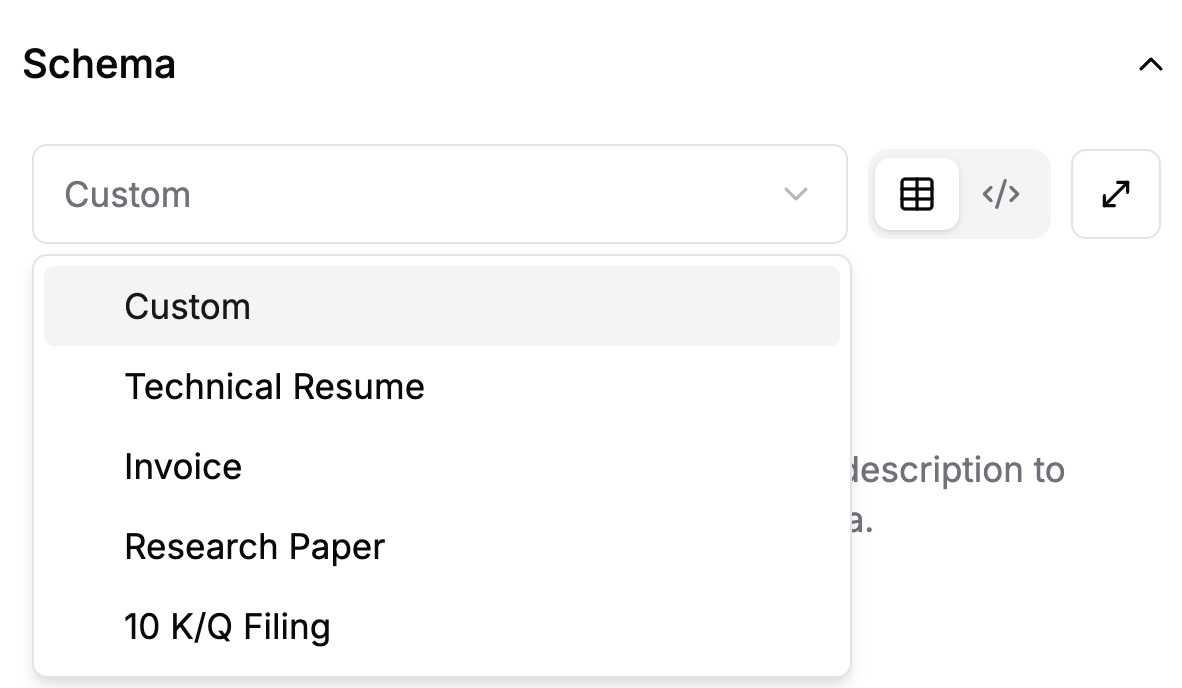Collapse the Schema section with the chevron
The image size is (1182, 688).
[1150, 65]
